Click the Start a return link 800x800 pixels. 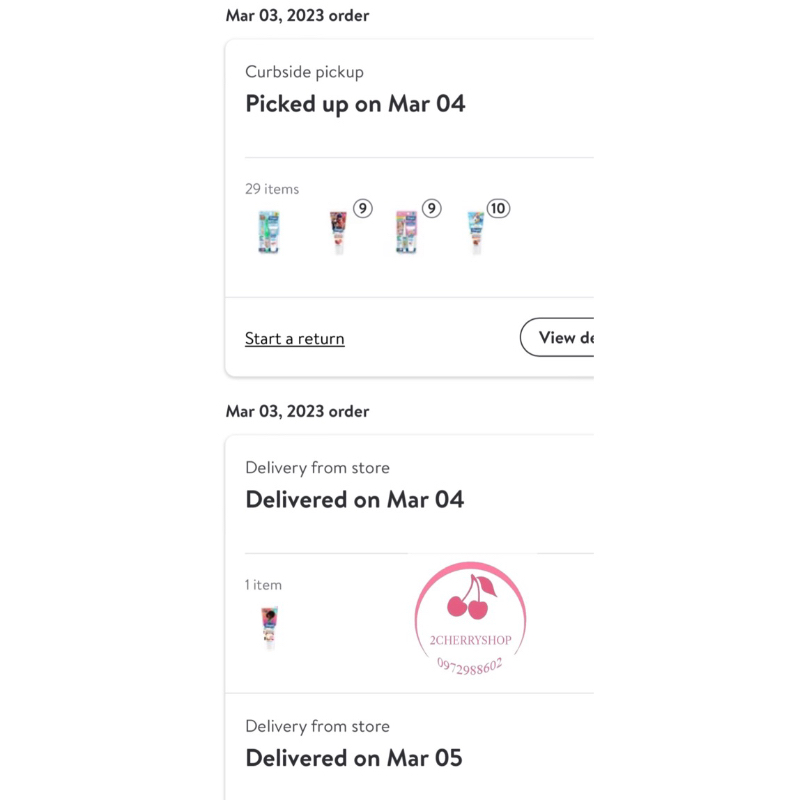pyautogui.click(x=295, y=339)
